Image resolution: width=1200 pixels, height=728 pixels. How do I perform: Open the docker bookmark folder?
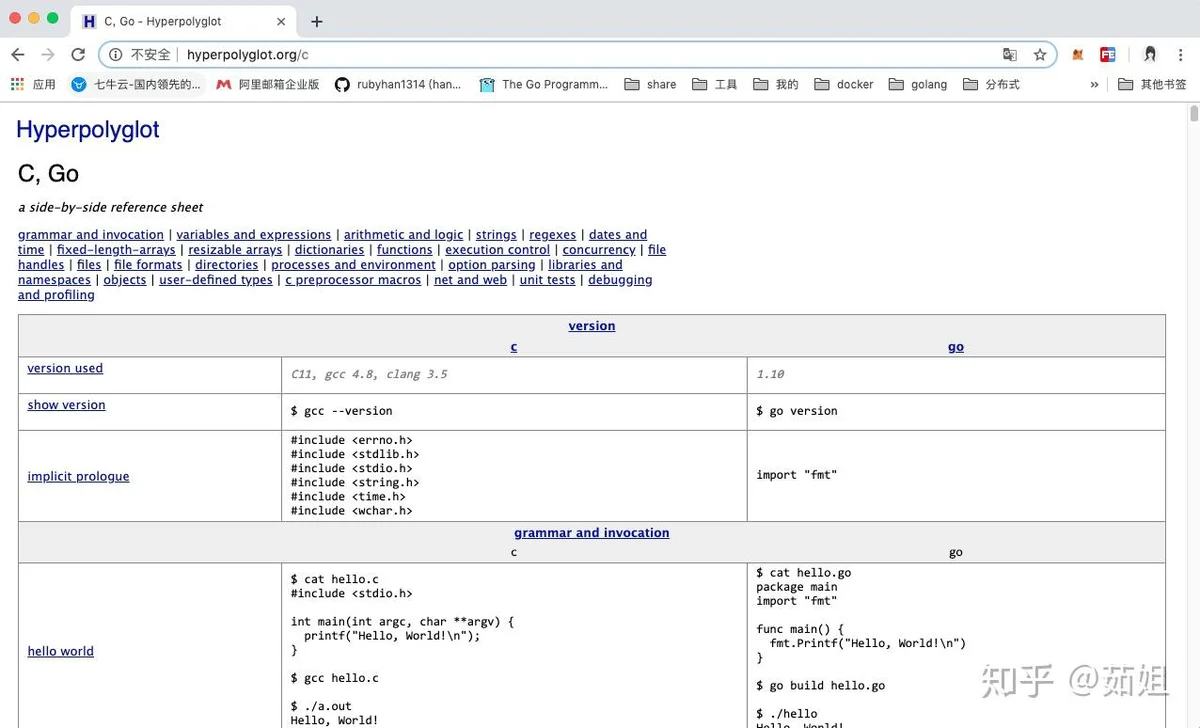tap(844, 85)
